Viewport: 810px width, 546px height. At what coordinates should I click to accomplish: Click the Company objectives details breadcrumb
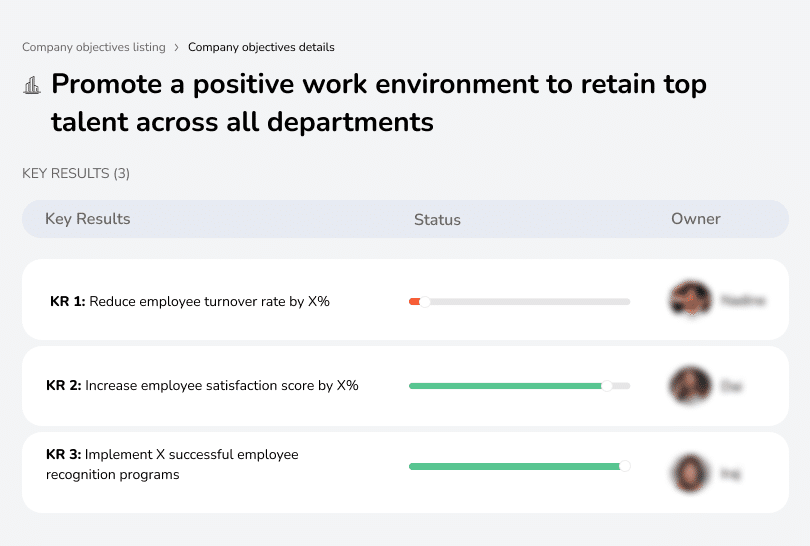261,47
